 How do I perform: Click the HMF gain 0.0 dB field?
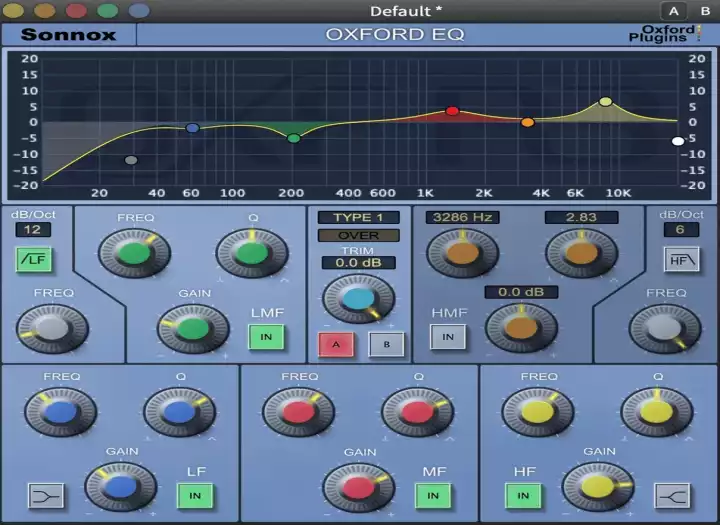click(x=522, y=292)
